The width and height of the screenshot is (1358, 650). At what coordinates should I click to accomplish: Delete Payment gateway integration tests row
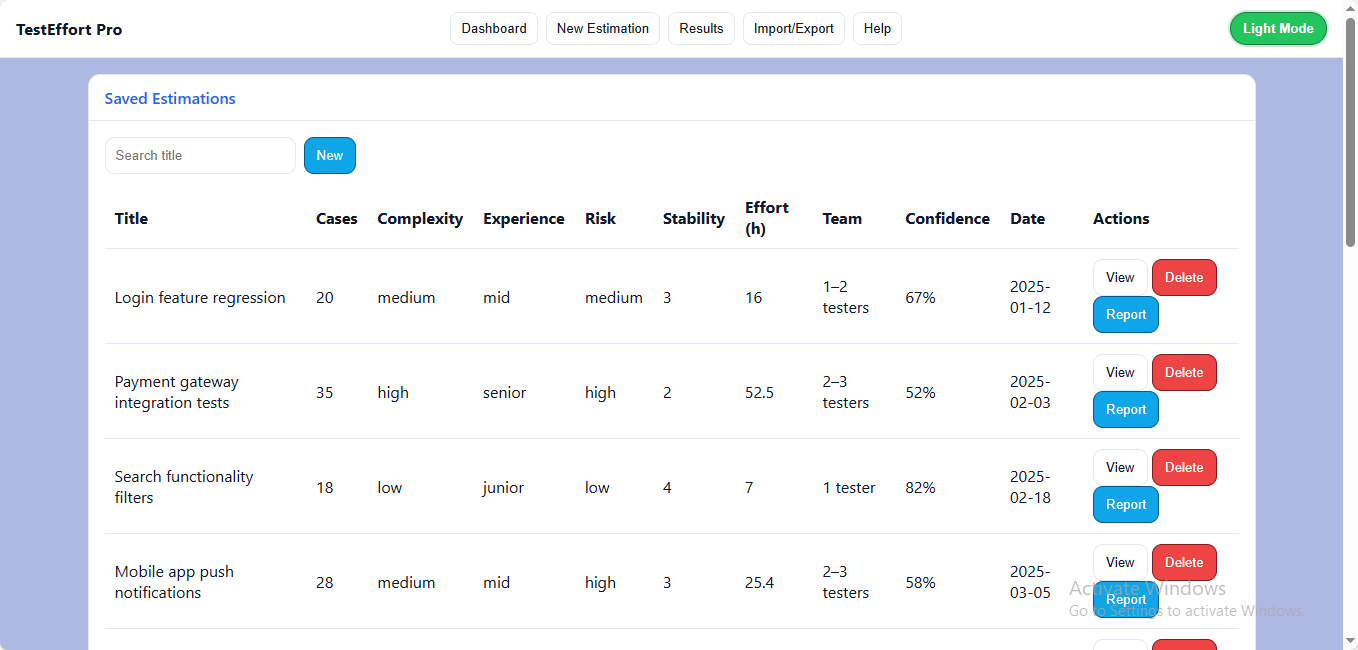(x=1184, y=373)
